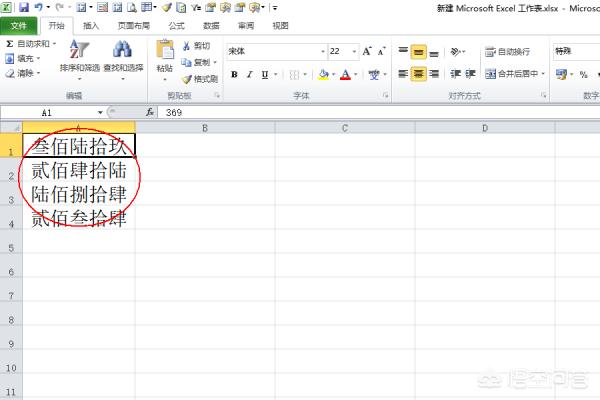Expand the font size 22 dropdown
600x400 pixels.
[x=354, y=51]
